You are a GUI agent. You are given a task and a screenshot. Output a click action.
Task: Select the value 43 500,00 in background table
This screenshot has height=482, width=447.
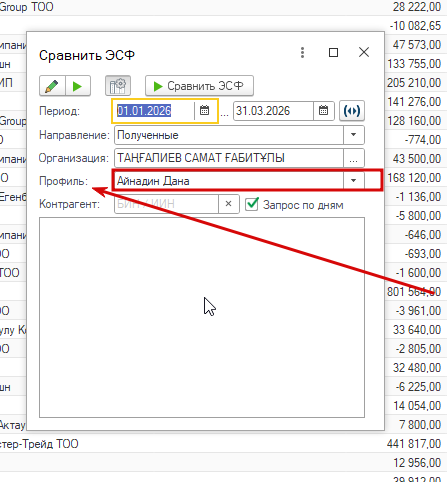[417, 159]
